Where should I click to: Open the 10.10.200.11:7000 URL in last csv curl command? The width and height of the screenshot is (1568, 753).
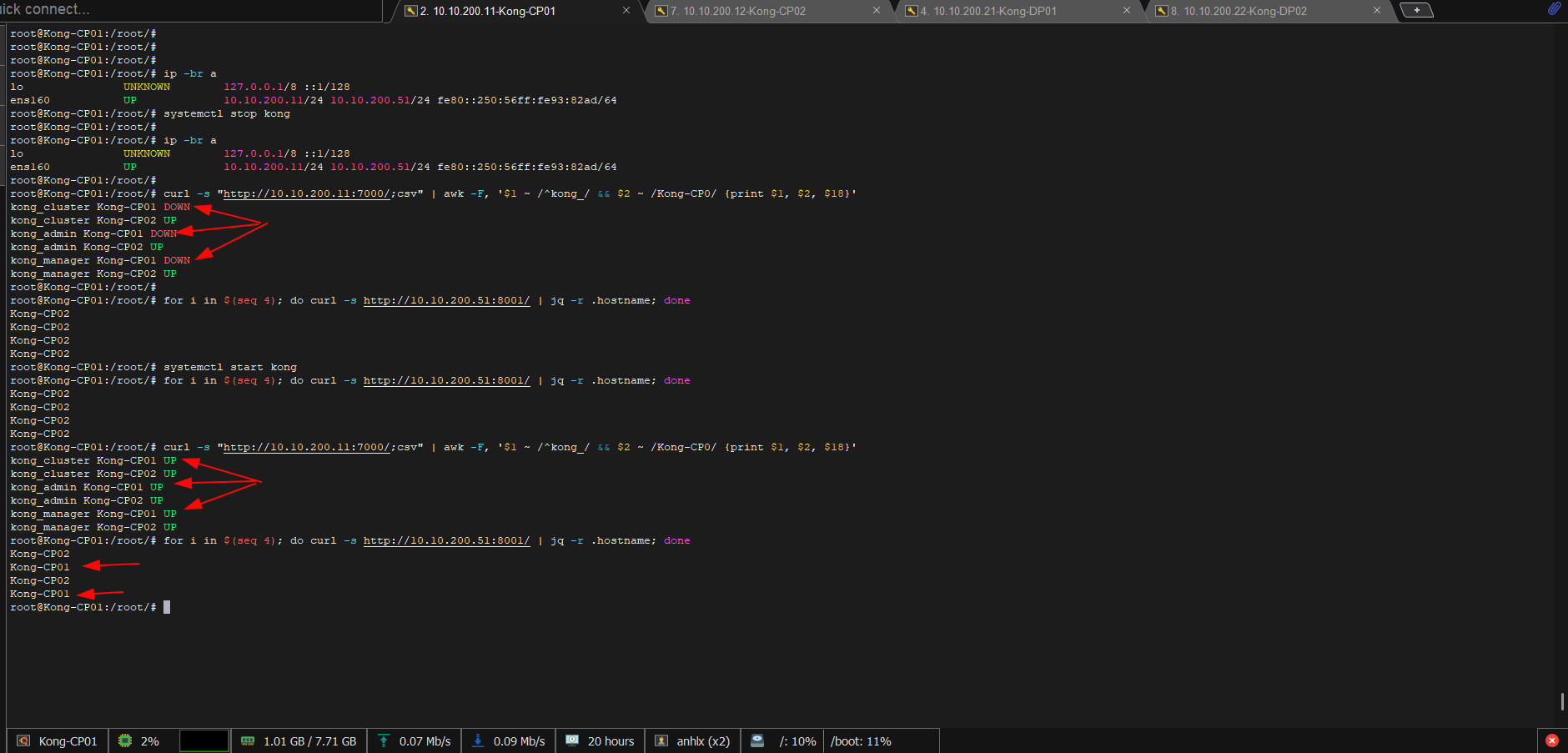tap(307, 447)
